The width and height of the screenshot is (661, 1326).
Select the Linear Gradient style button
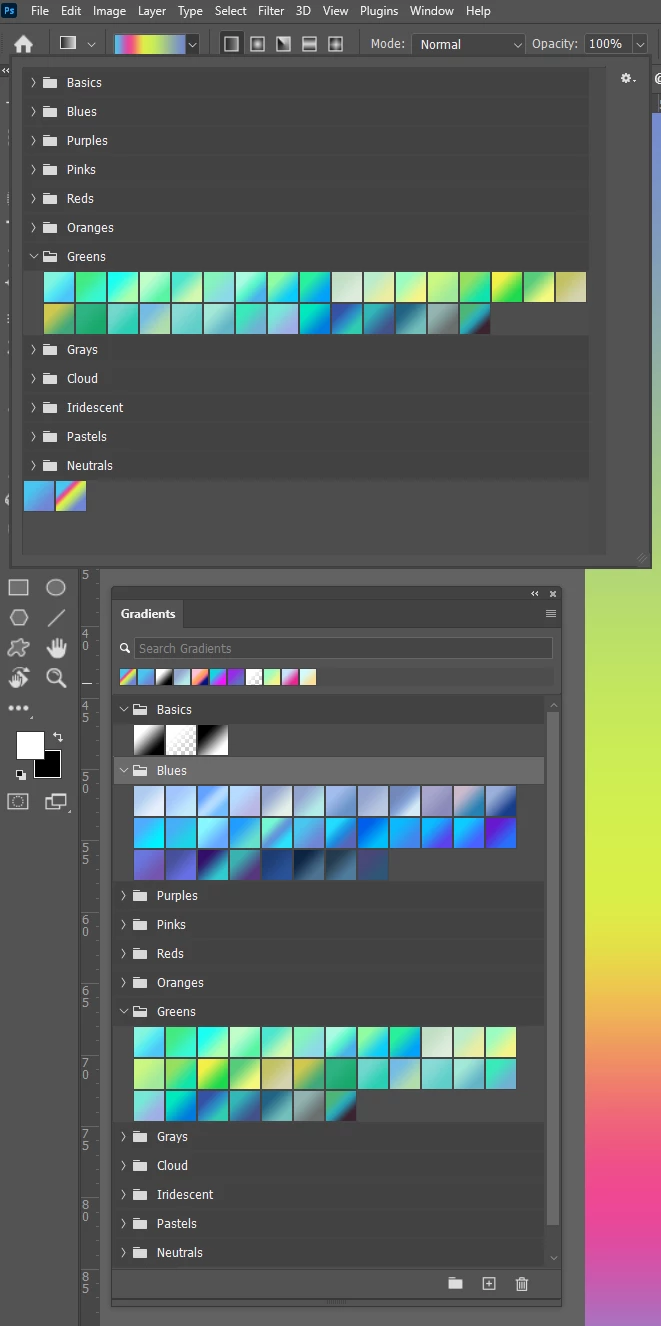coord(231,44)
